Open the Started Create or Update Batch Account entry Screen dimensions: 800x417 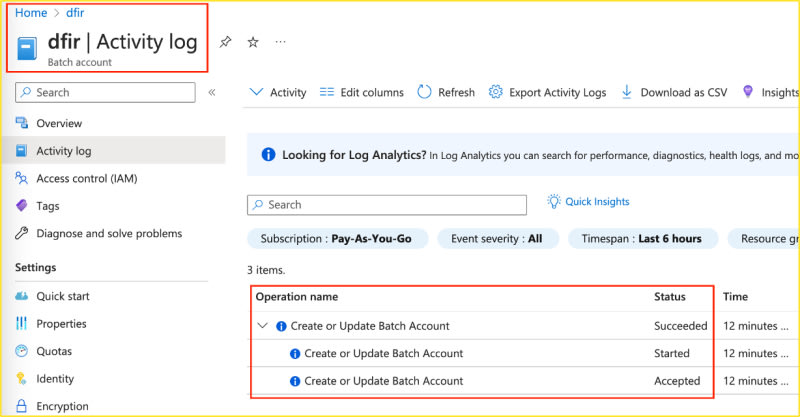(383, 353)
